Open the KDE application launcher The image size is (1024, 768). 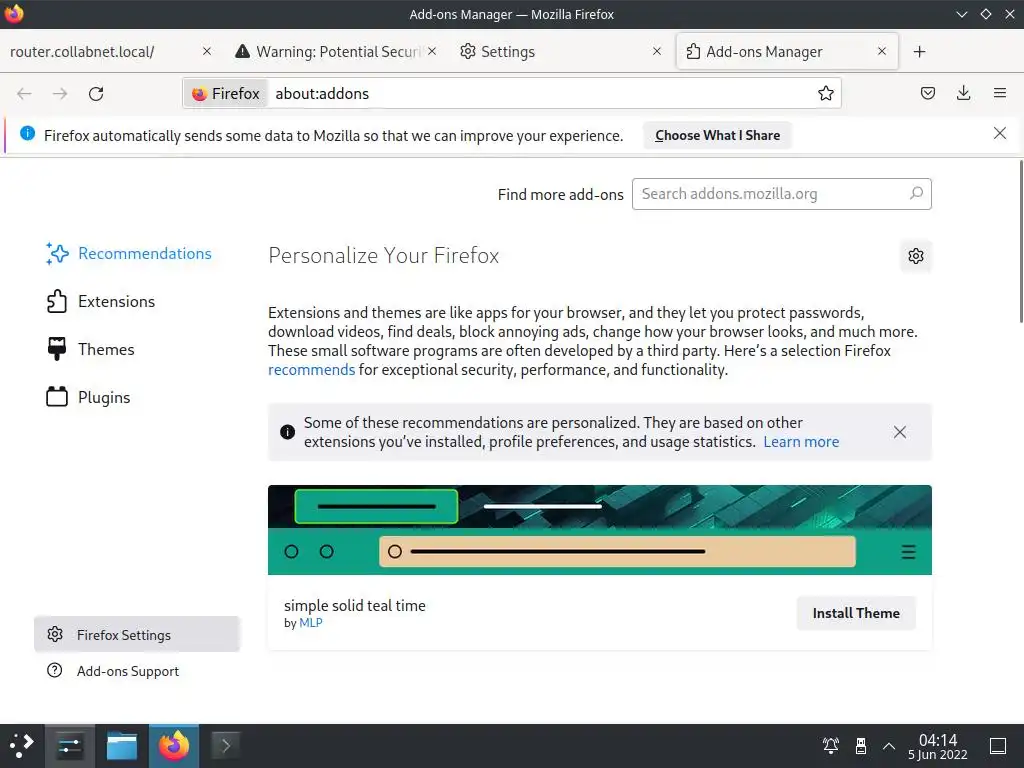coord(22,746)
